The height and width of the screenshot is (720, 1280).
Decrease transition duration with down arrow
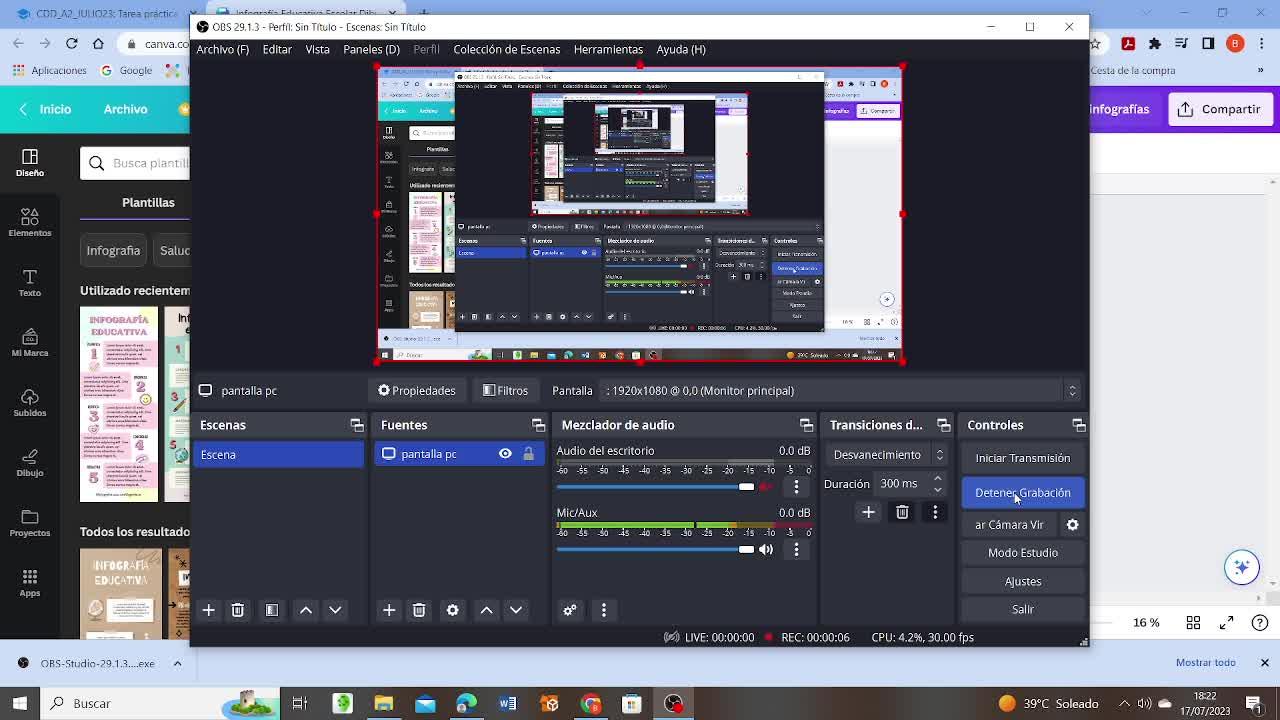pos(937,490)
